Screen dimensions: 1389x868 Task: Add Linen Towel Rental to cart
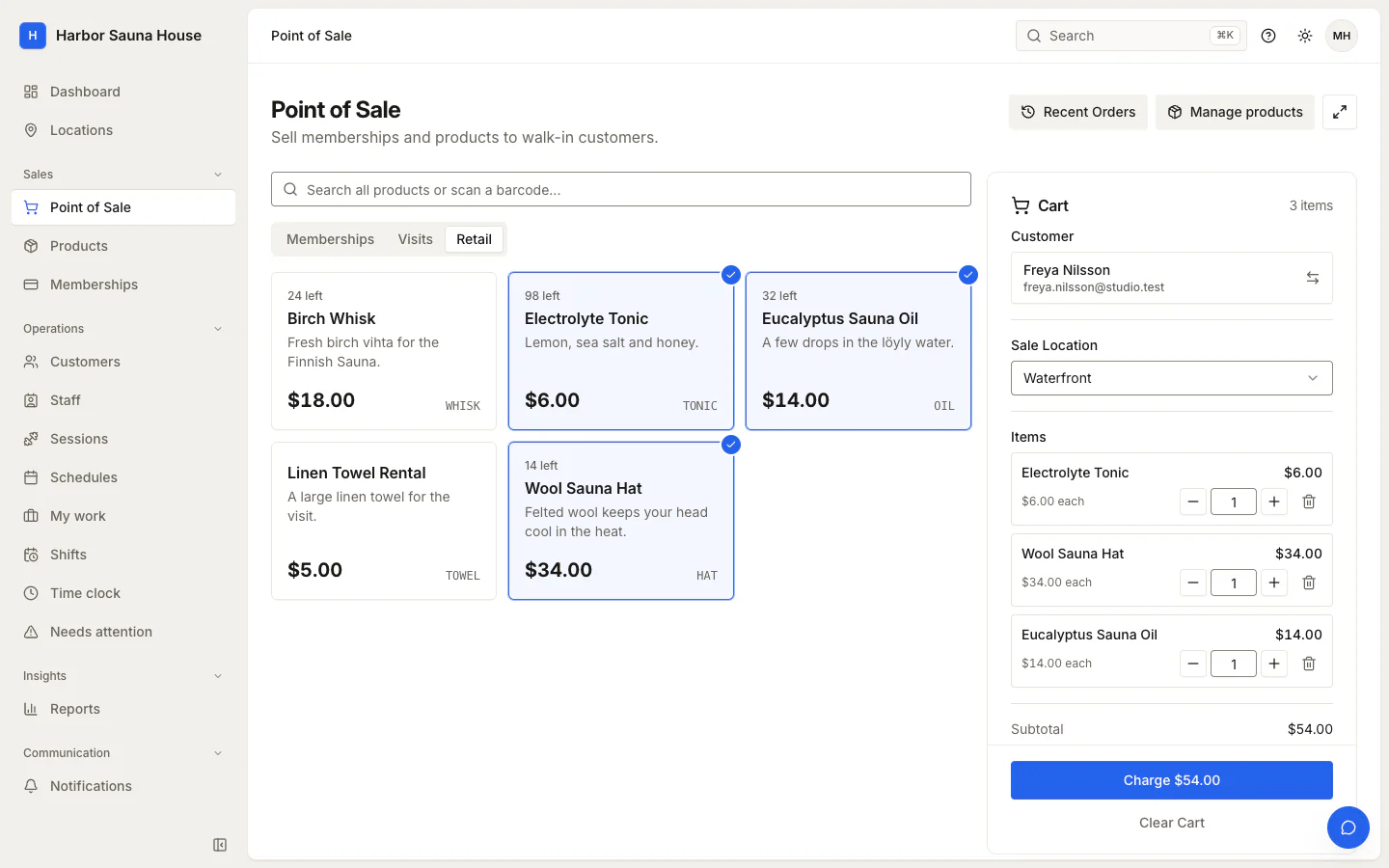click(x=384, y=521)
